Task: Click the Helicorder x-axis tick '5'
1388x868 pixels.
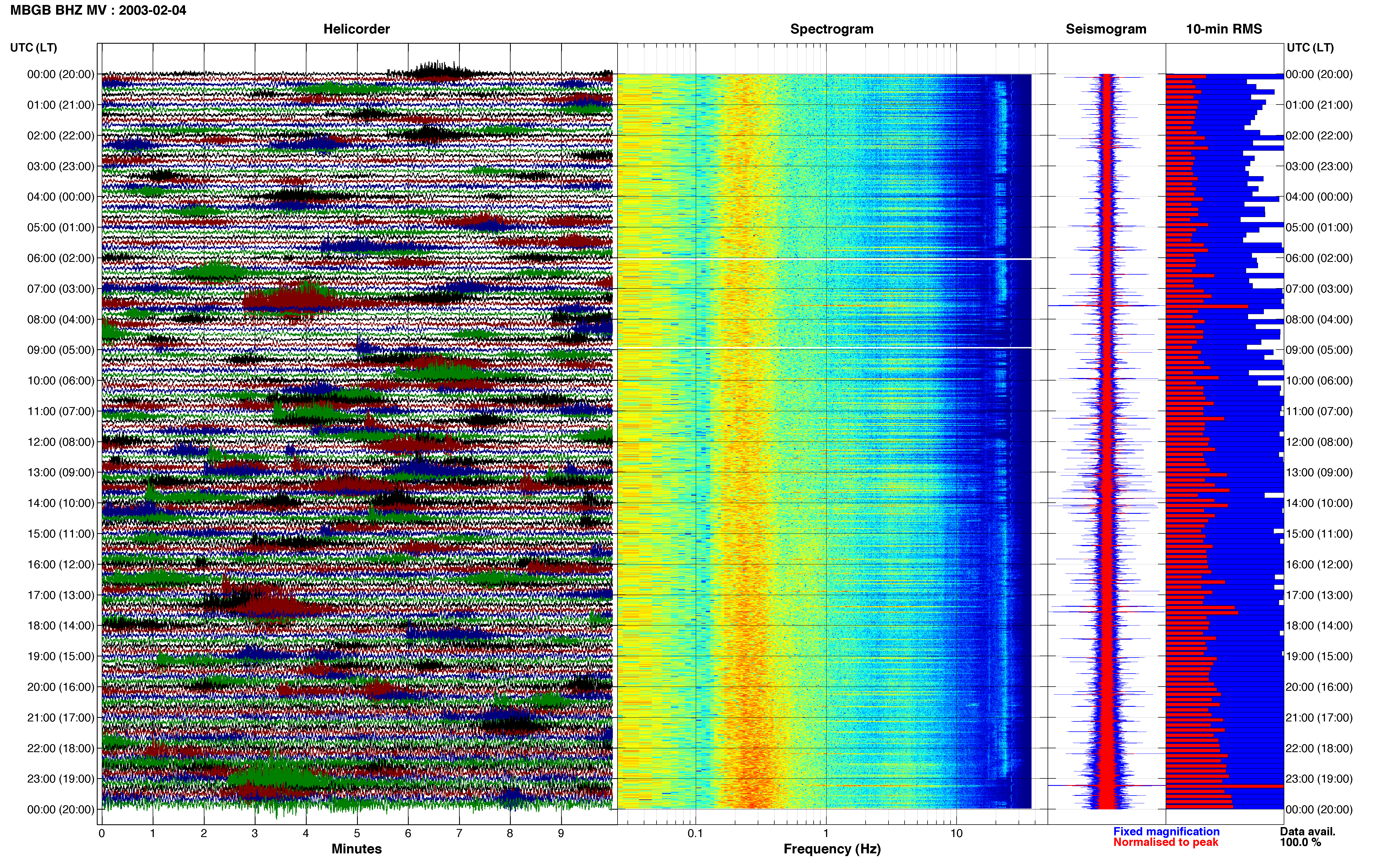Action: tap(357, 833)
